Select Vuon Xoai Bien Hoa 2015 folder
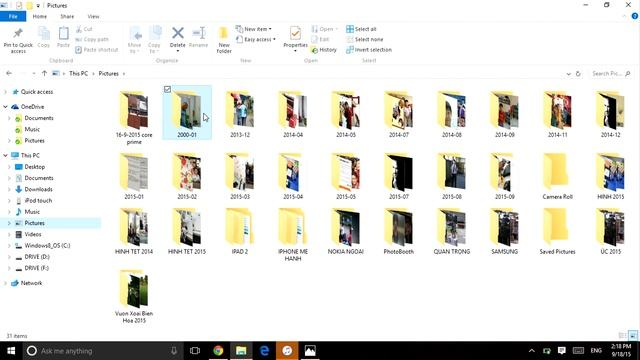The image size is (640, 360). [x=134, y=296]
